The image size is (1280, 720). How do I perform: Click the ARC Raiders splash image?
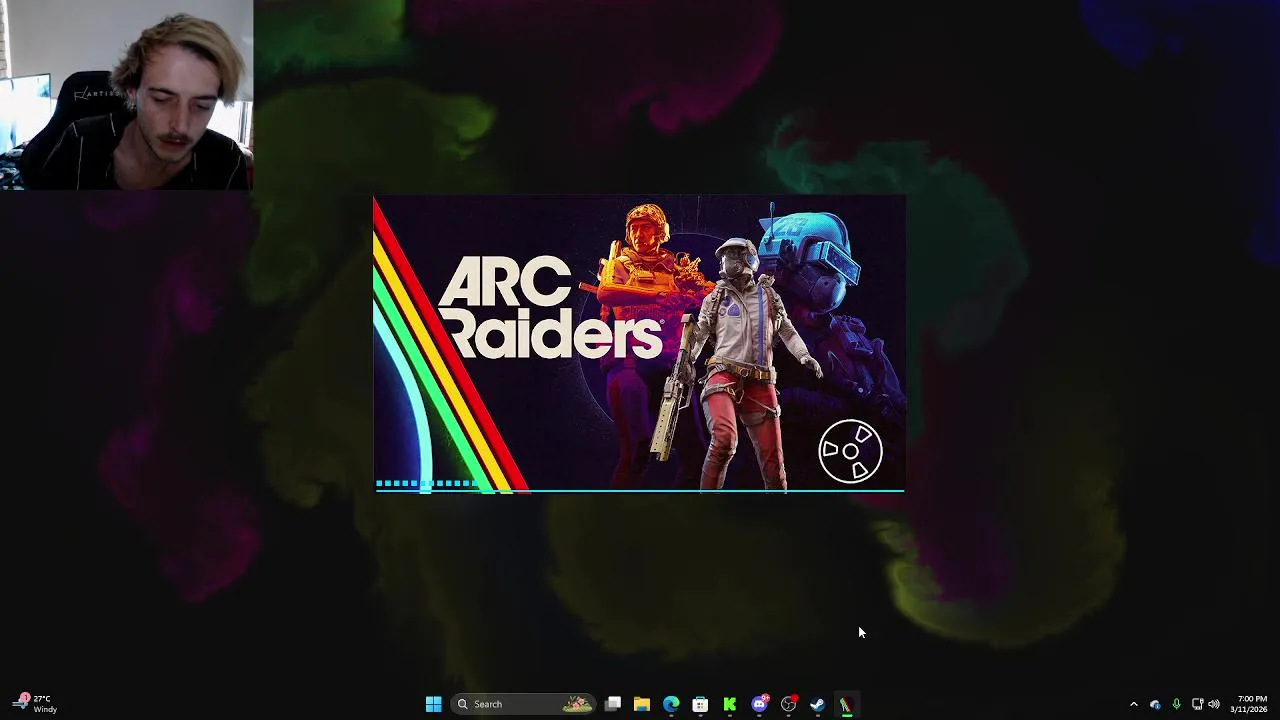[639, 344]
